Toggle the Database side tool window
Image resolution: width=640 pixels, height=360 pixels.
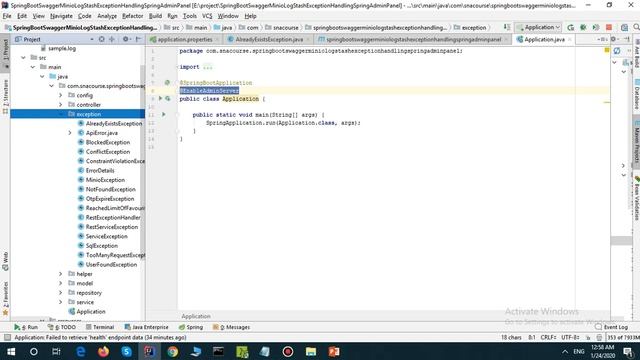(636, 94)
